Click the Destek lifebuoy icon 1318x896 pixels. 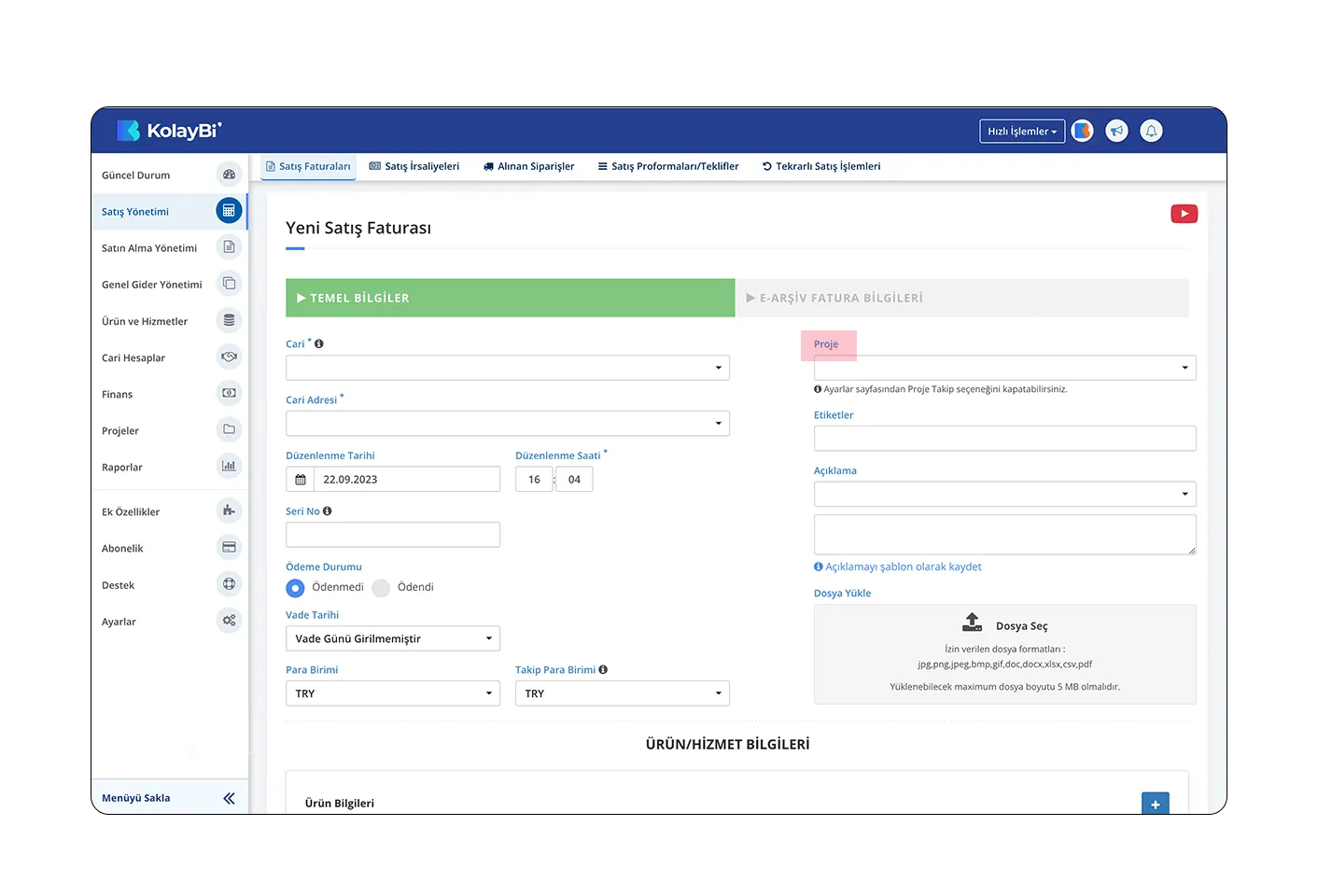click(x=229, y=584)
